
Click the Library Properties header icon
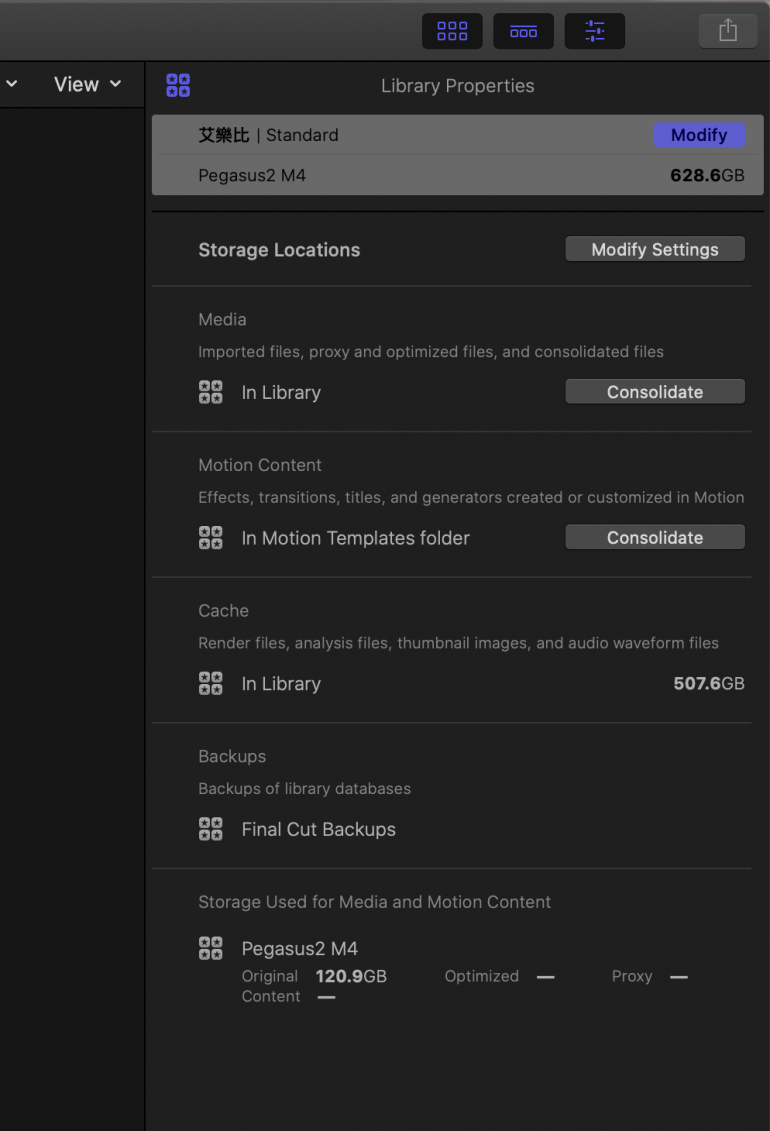point(178,86)
